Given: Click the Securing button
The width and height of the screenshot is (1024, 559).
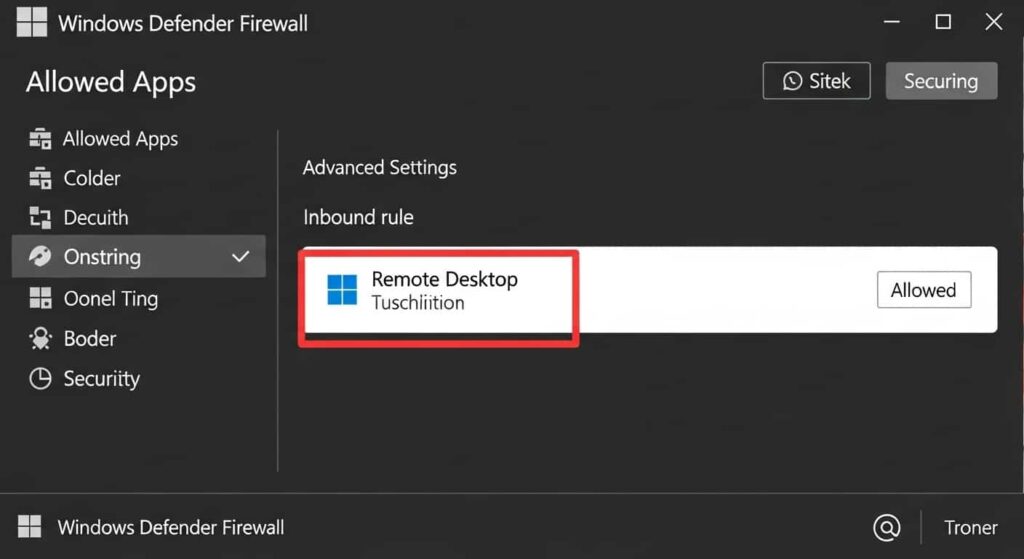Looking at the screenshot, I should (x=941, y=81).
